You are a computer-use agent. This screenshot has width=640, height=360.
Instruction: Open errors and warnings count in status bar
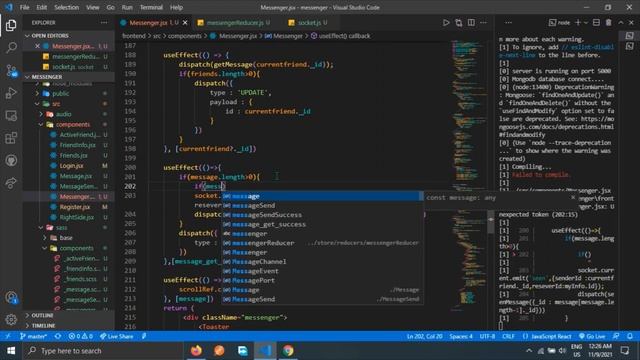click(x=81, y=336)
